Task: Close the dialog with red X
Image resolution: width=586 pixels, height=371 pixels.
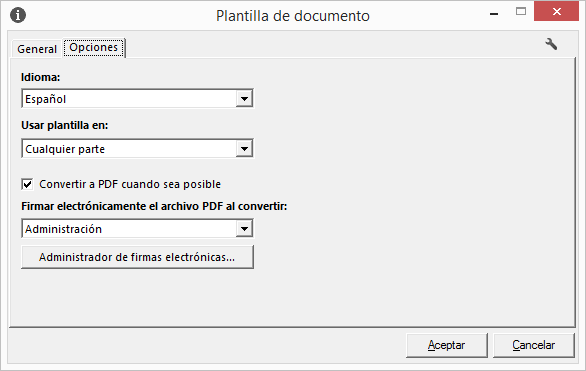Action: [556, 11]
